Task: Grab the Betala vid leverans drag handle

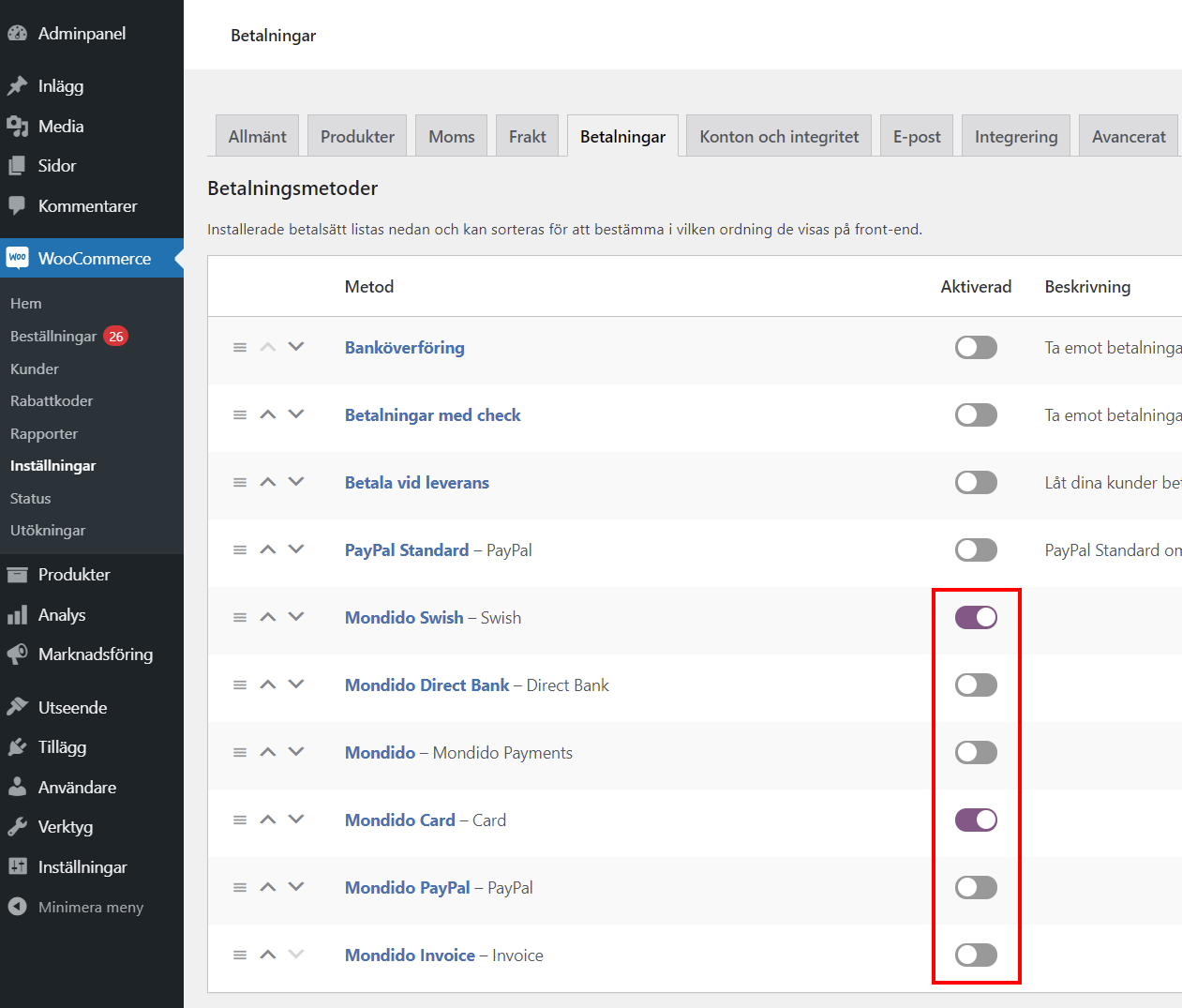Action: pyautogui.click(x=240, y=483)
